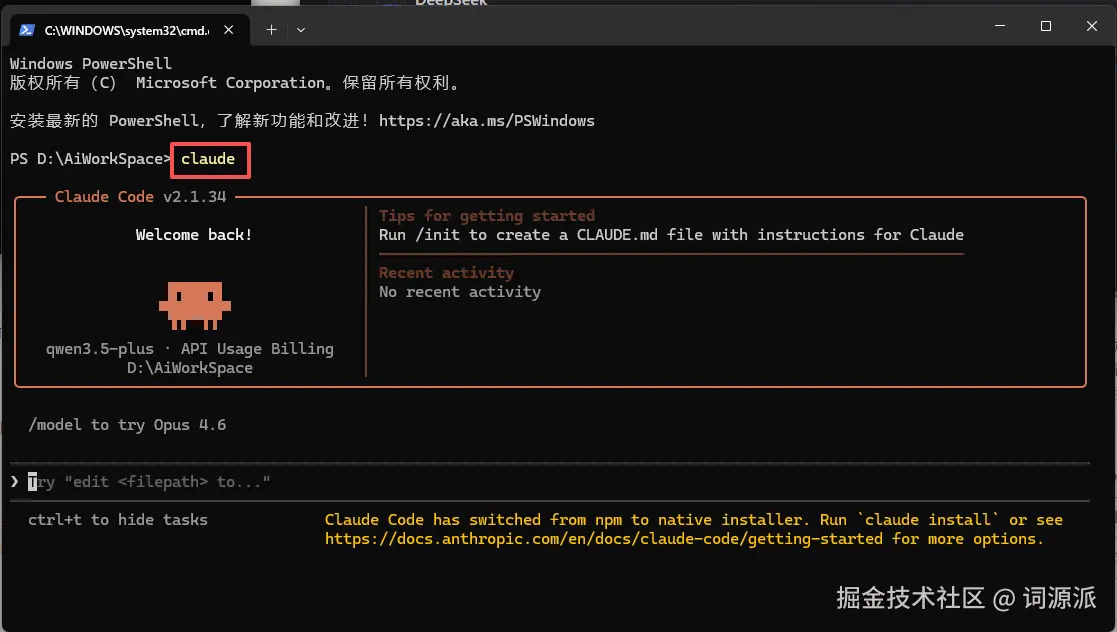Click the '/model to try Opus 4.6' hint
Image resolution: width=1117 pixels, height=632 pixels.
[127, 425]
